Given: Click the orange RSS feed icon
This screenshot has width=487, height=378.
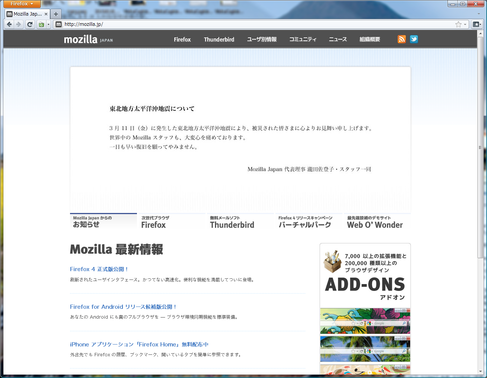Looking at the screenshot, I should (x=402, y=39).
